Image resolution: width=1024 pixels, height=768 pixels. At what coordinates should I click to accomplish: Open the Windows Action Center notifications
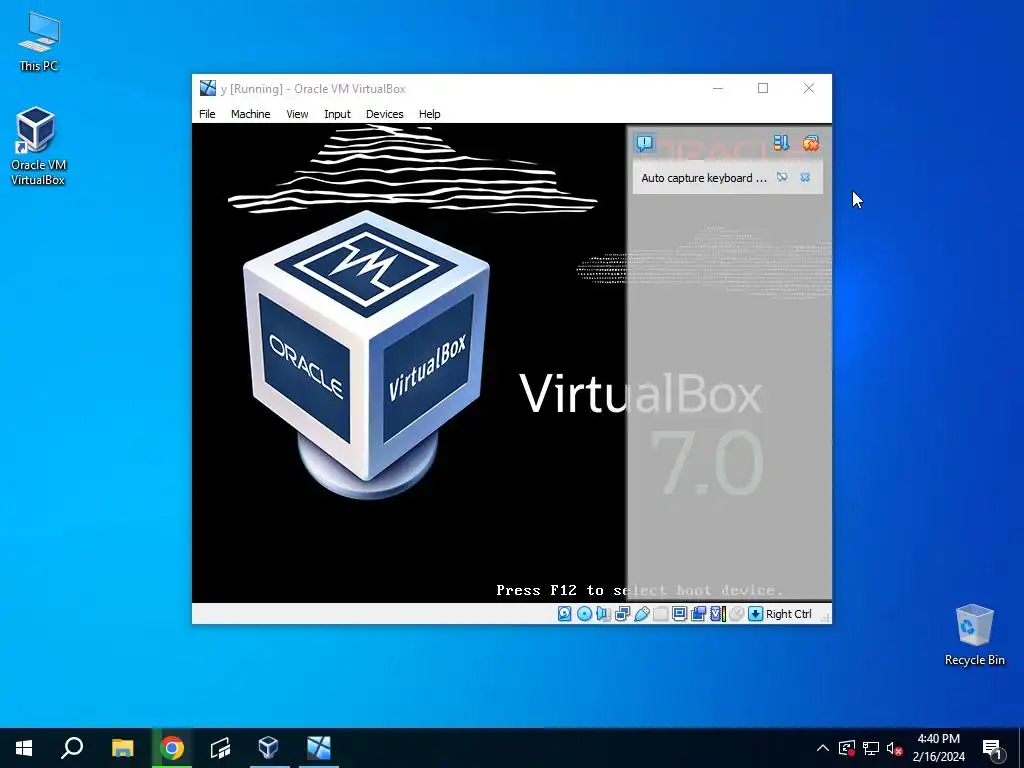point(993,748)
